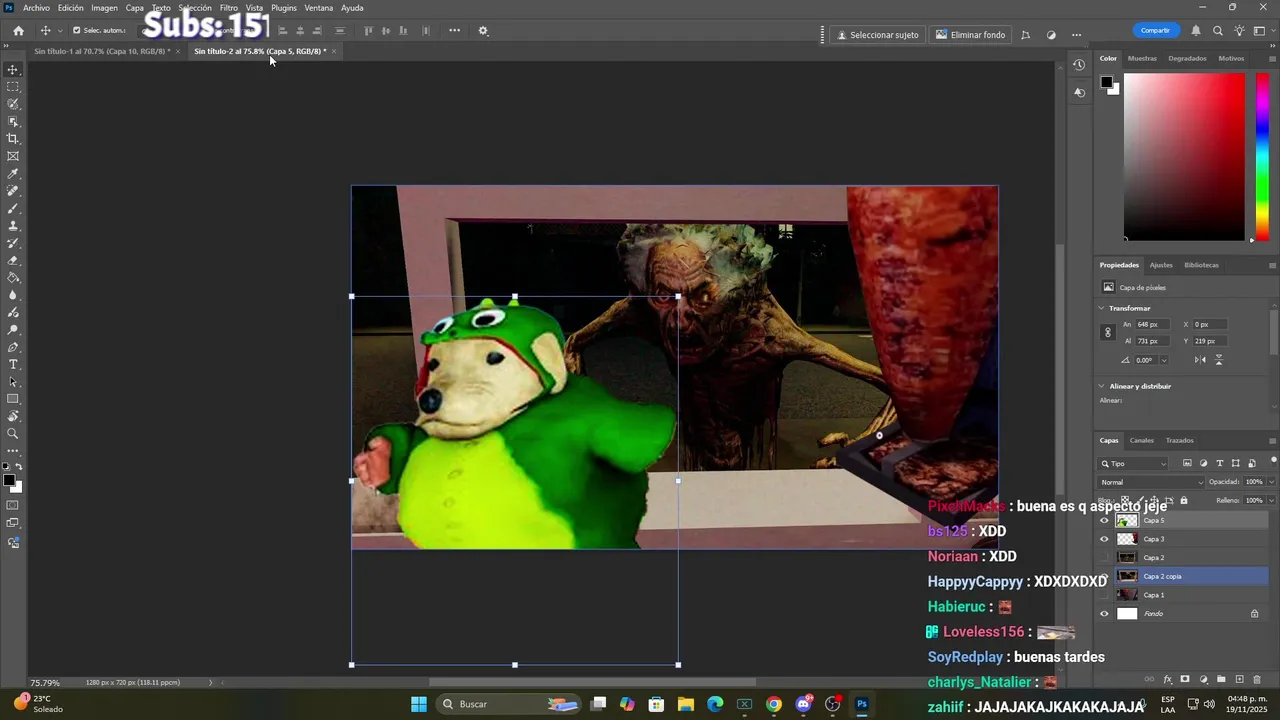Pick a color in the red color field

pyautogui.click(x=1185, y=157)
